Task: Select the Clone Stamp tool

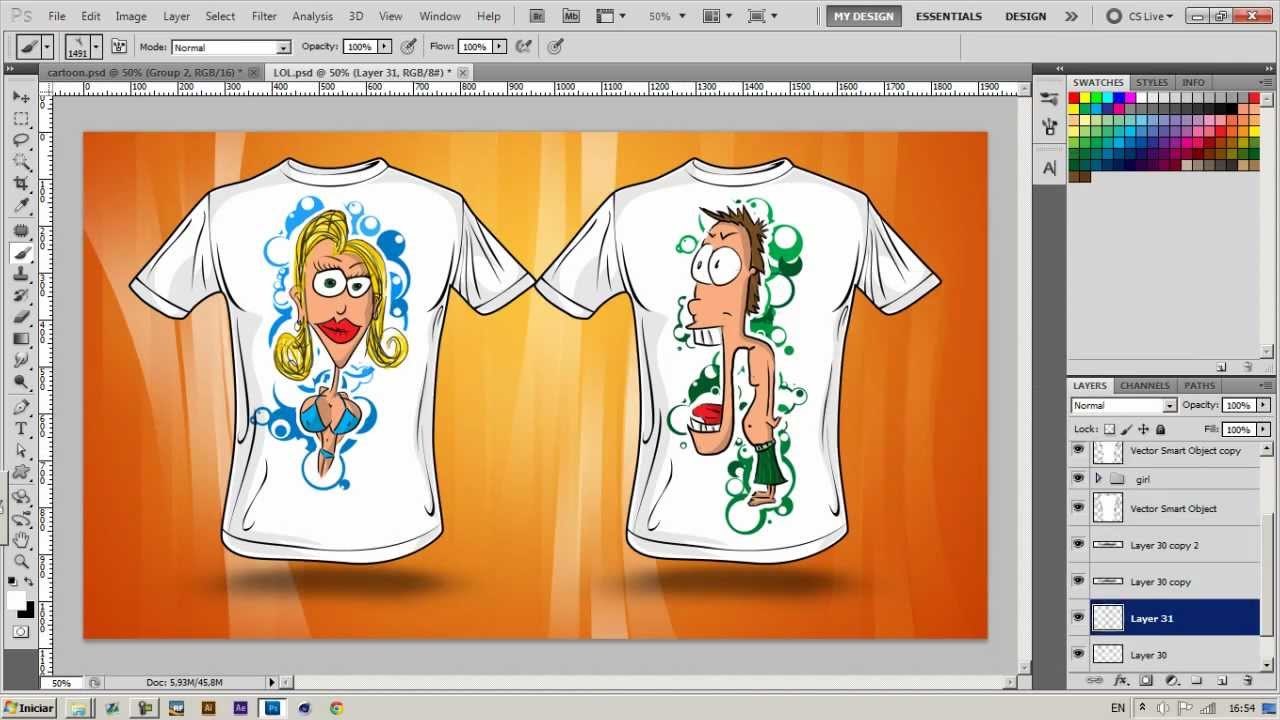Action: coord(21,274)
